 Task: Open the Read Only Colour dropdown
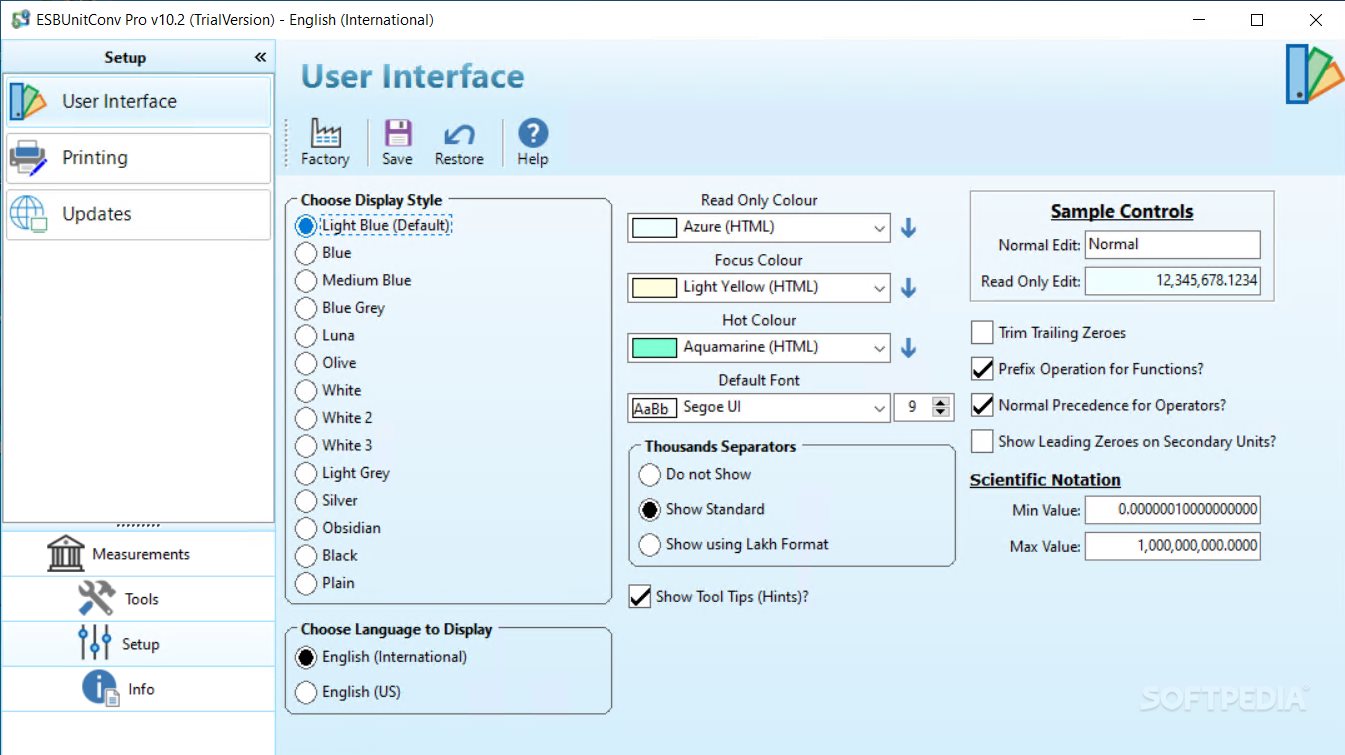[879, 228]
